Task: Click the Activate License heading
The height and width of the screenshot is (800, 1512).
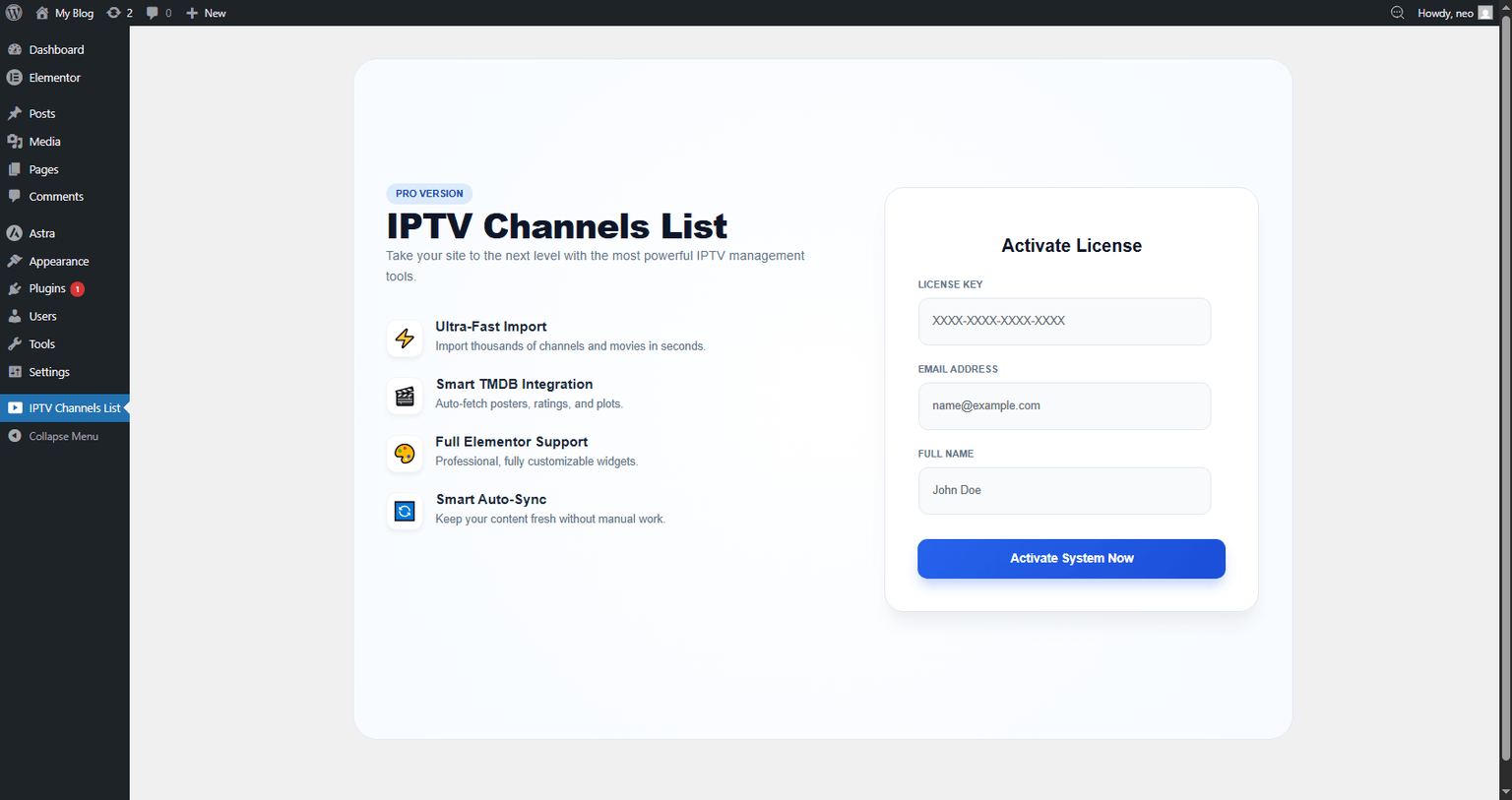Action: click(x=1071, y=246)
